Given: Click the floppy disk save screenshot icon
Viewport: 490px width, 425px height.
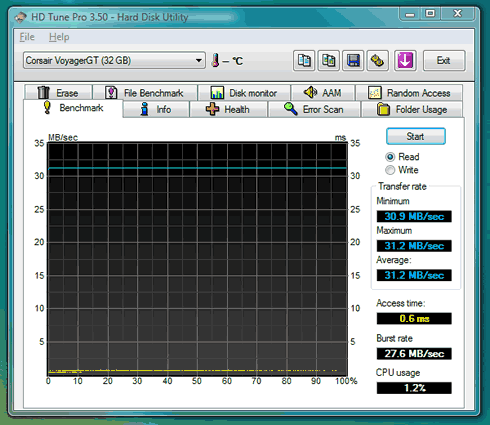Looking at the screenshot, I should [353, 61].
